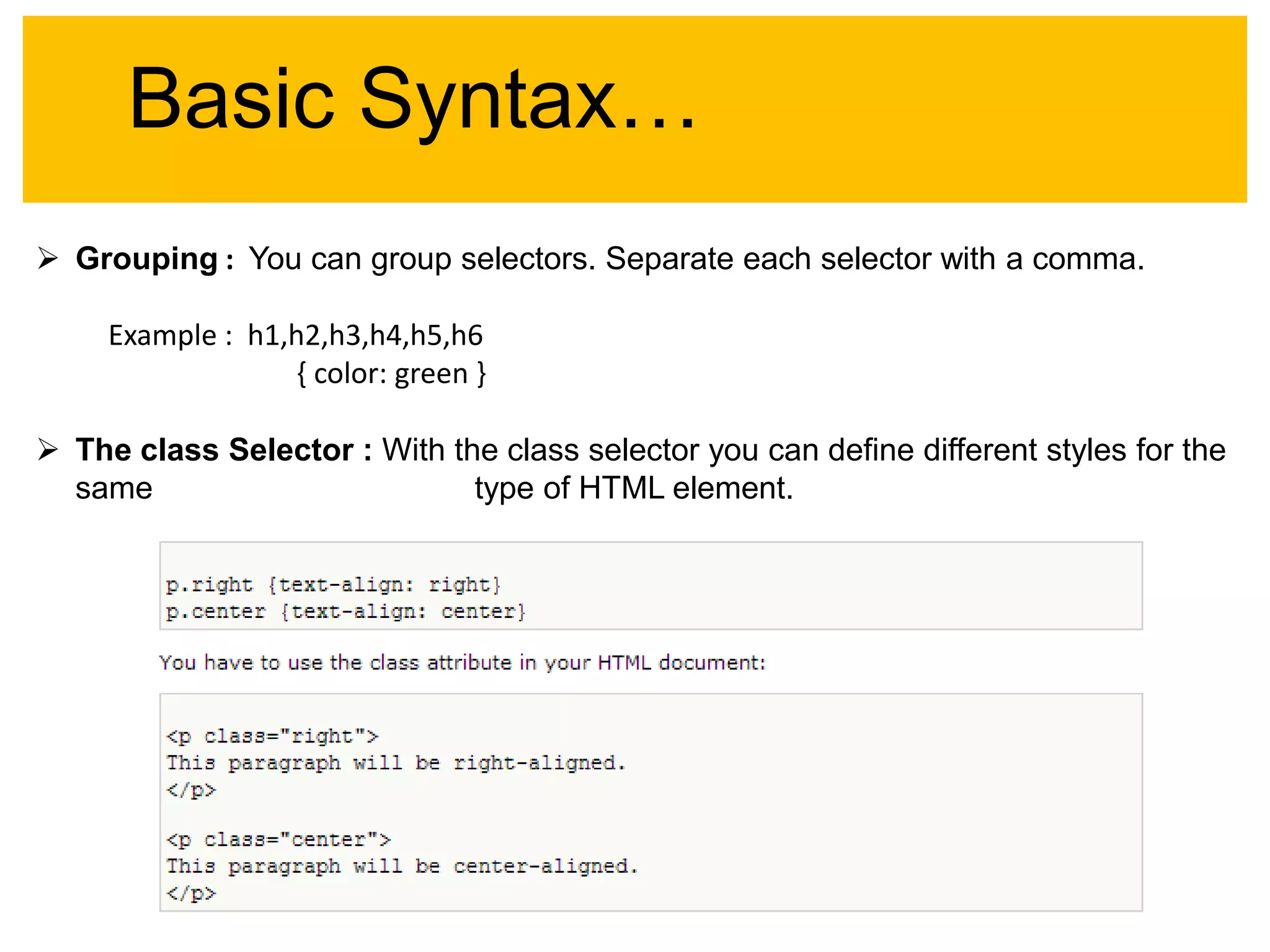This screenshot has width=1270, height=952.
Task: Click the '</p>' tag after right-aligned paragraph
Action: coord(191,790)
